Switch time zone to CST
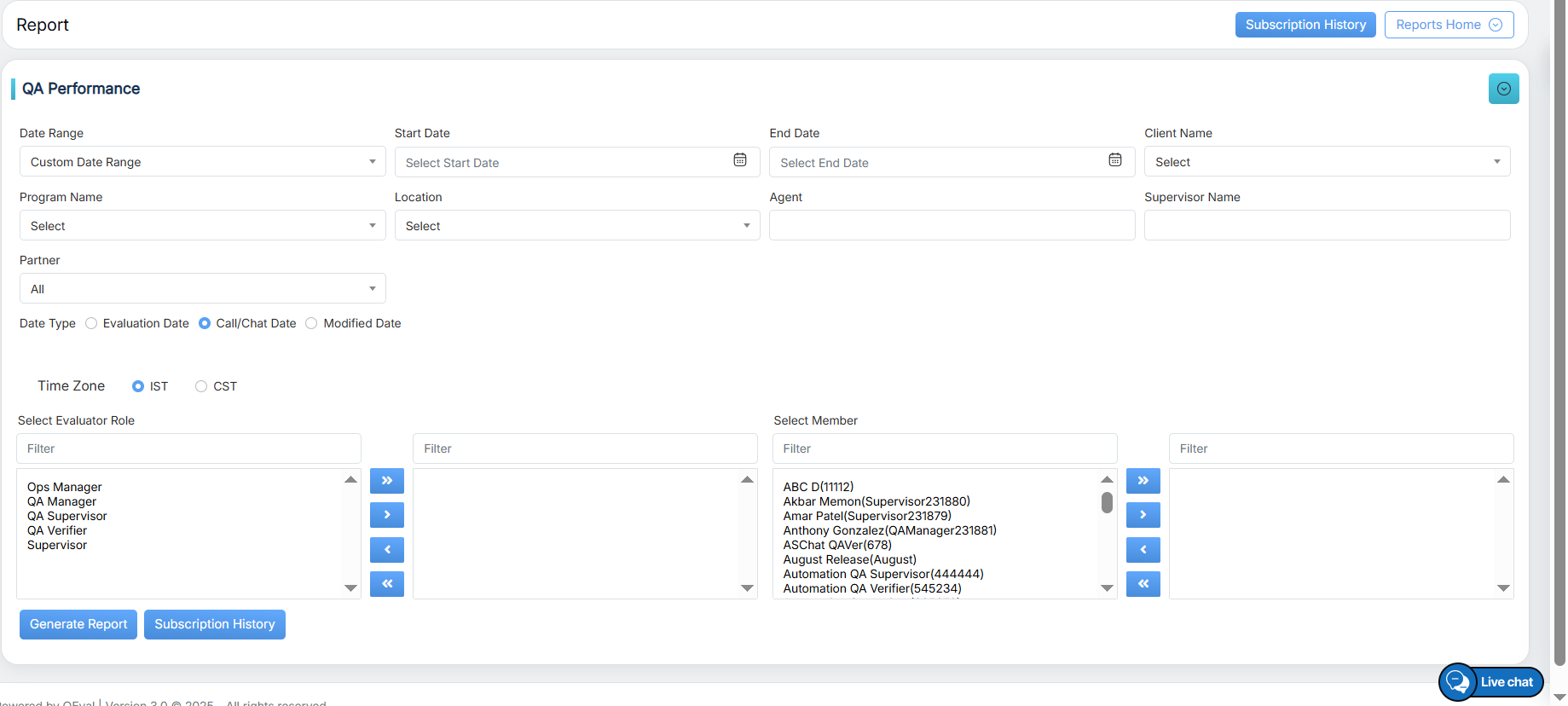1568x706 pixels. 201,386
